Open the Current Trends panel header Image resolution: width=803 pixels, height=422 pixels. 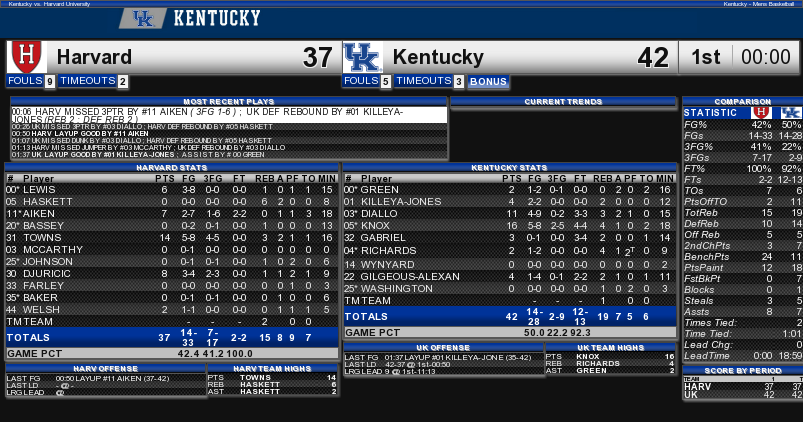563,101
